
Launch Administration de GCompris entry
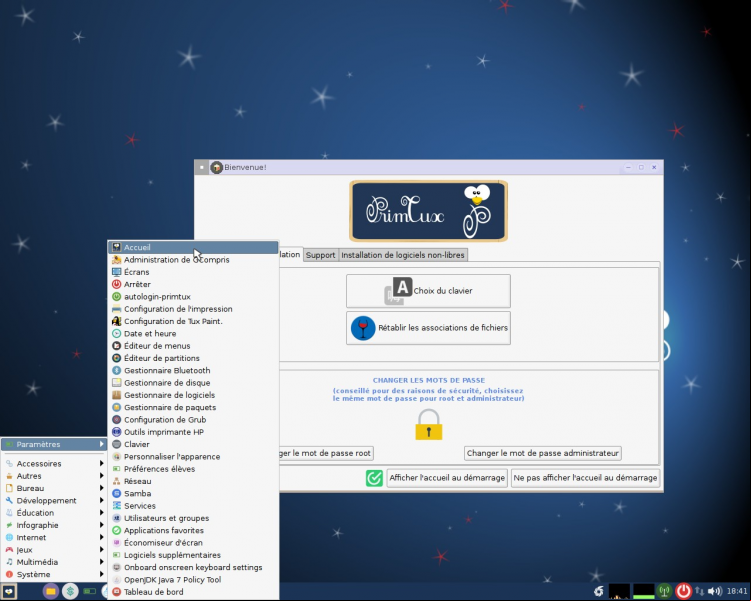click(x=193, y=260)
